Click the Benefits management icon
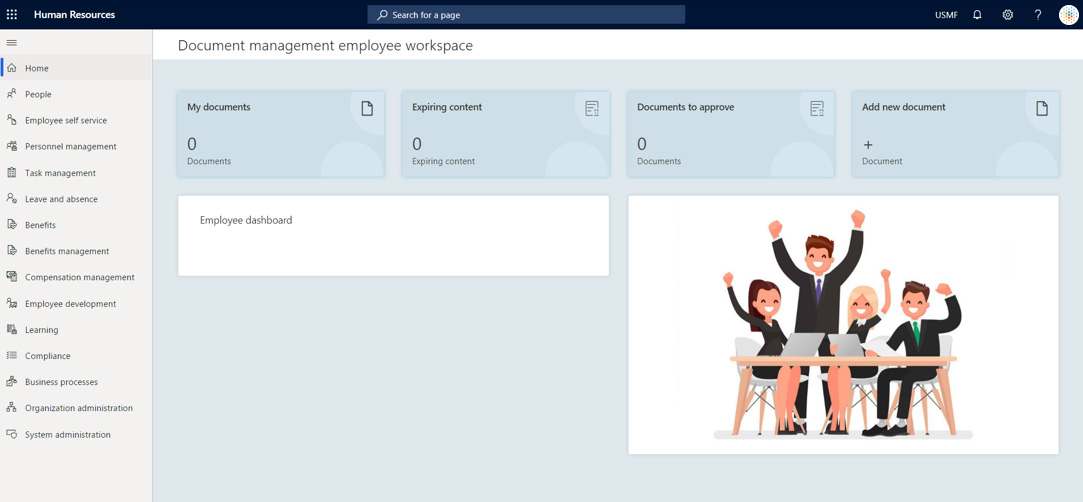The image size is (1083, 502). (11, 251)
